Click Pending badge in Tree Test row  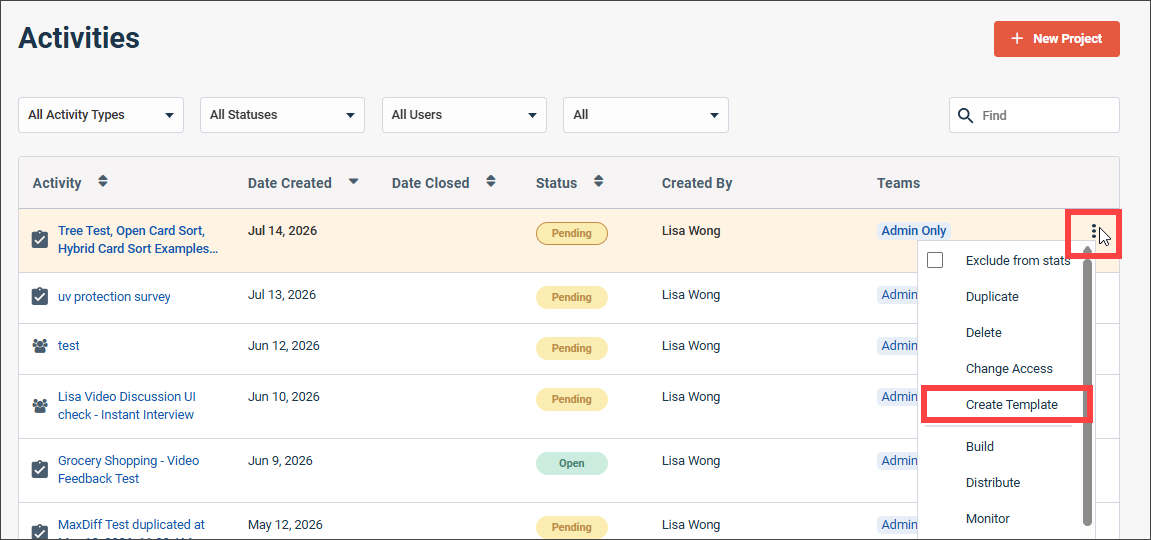coord(572,233)
